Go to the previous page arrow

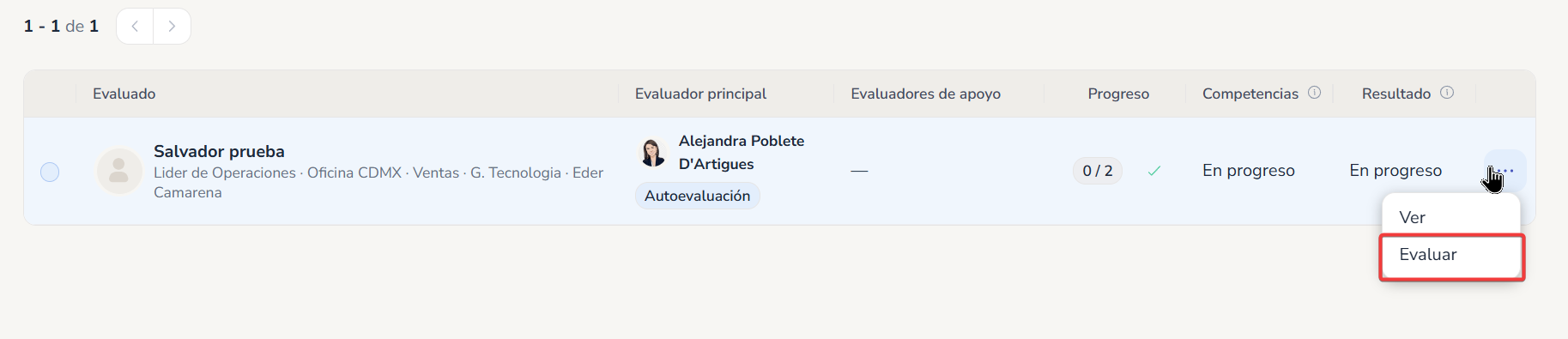coord(135,27)
